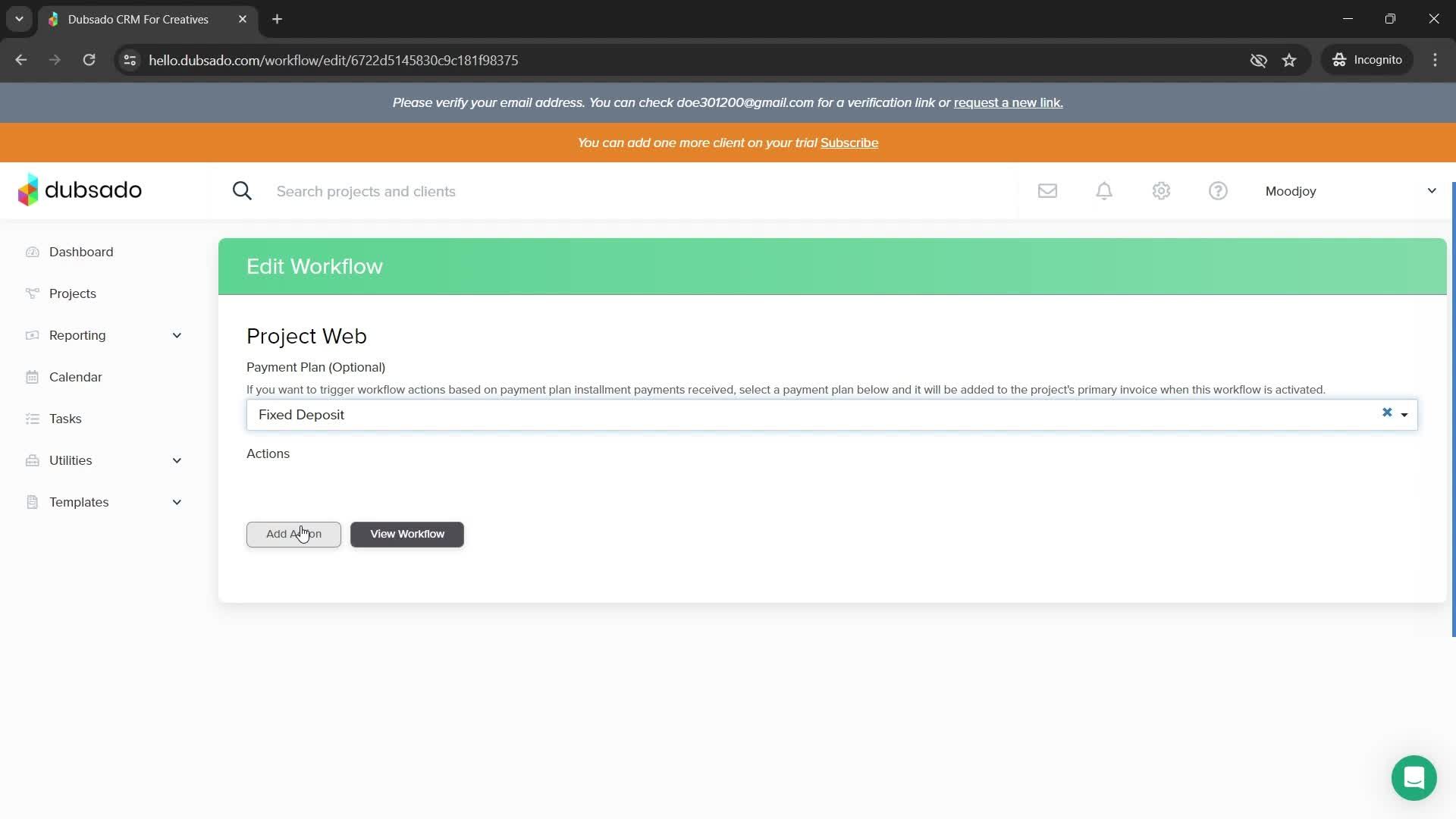Bookmark this page with the star icon
1456x819 pixels.
[x=1289, y=60]
